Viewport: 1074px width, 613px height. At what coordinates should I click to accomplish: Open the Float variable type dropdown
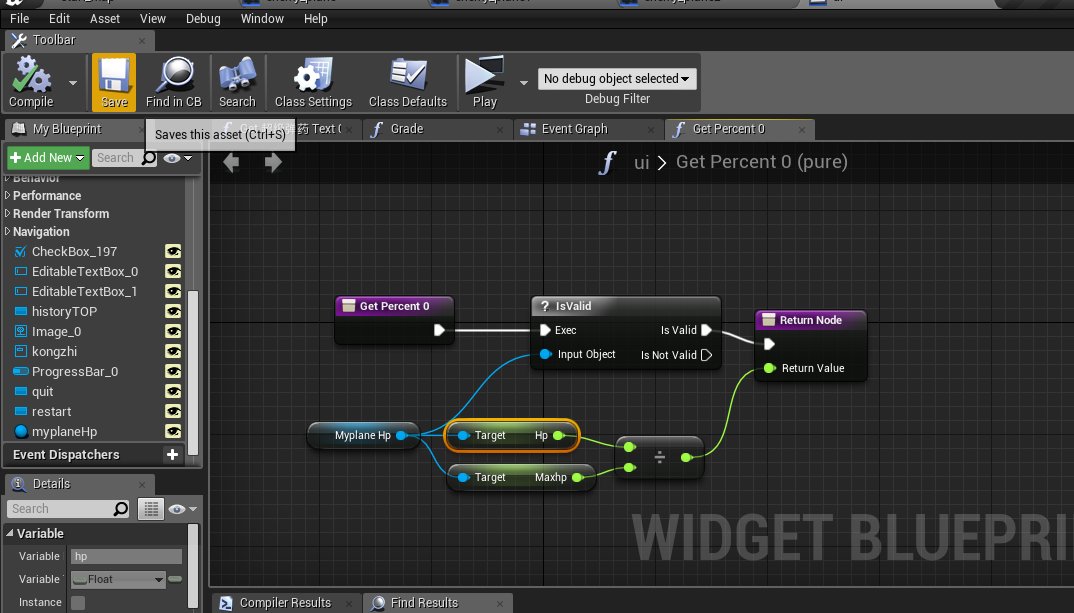click(x=118, y=579)
